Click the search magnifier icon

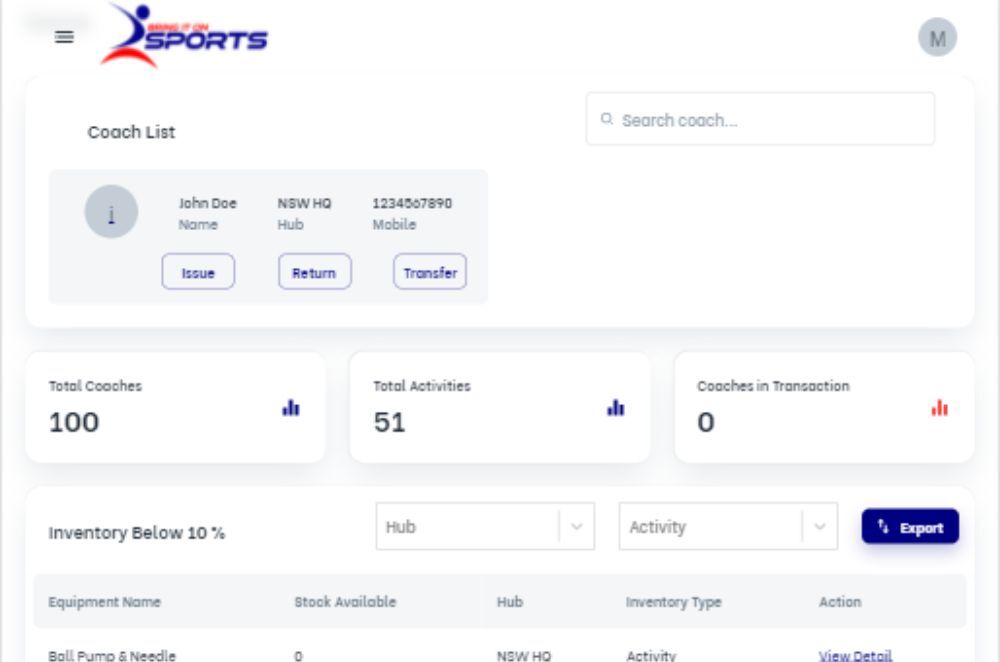(606, 118)
